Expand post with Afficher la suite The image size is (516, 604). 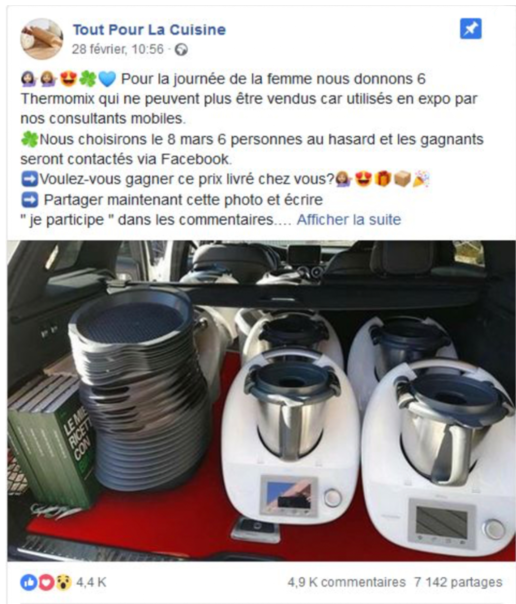click(x=349, y=220)
